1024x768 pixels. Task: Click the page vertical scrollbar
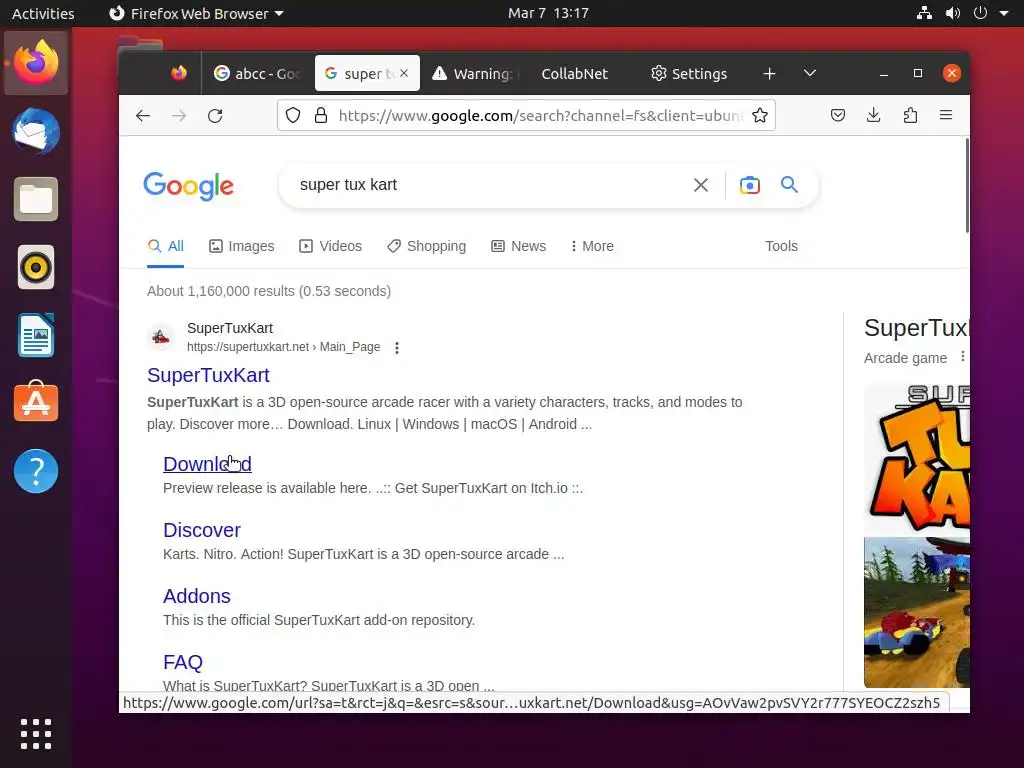coord(967,186)
